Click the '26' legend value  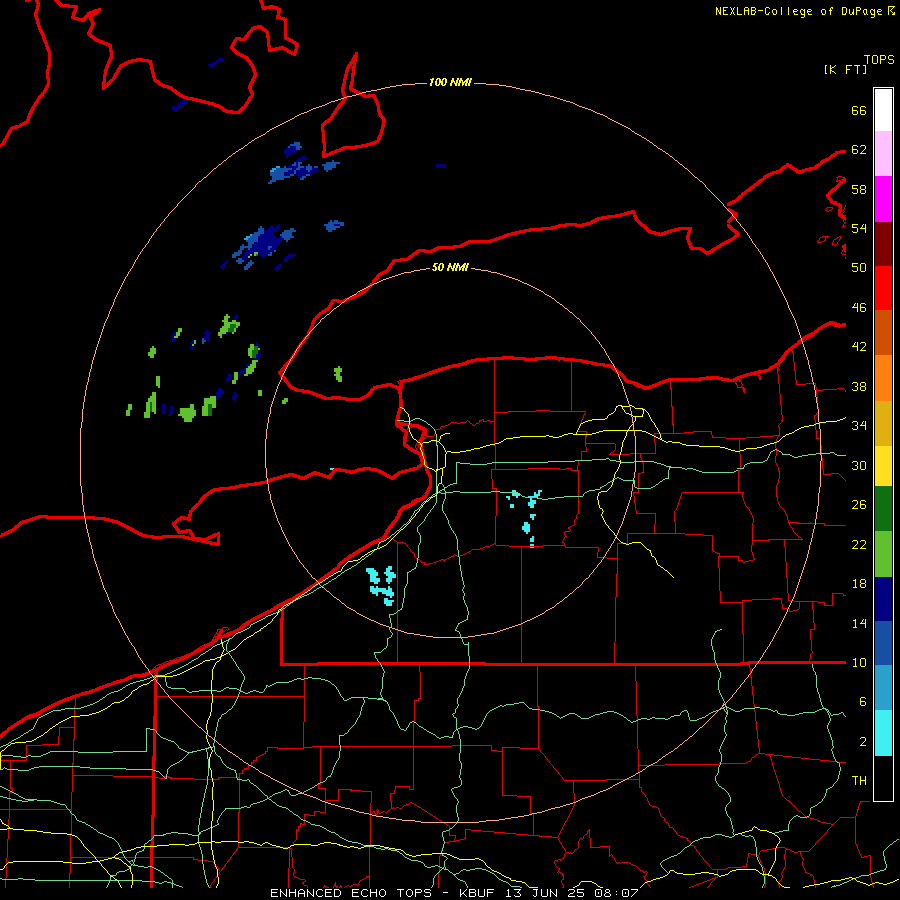859,505
